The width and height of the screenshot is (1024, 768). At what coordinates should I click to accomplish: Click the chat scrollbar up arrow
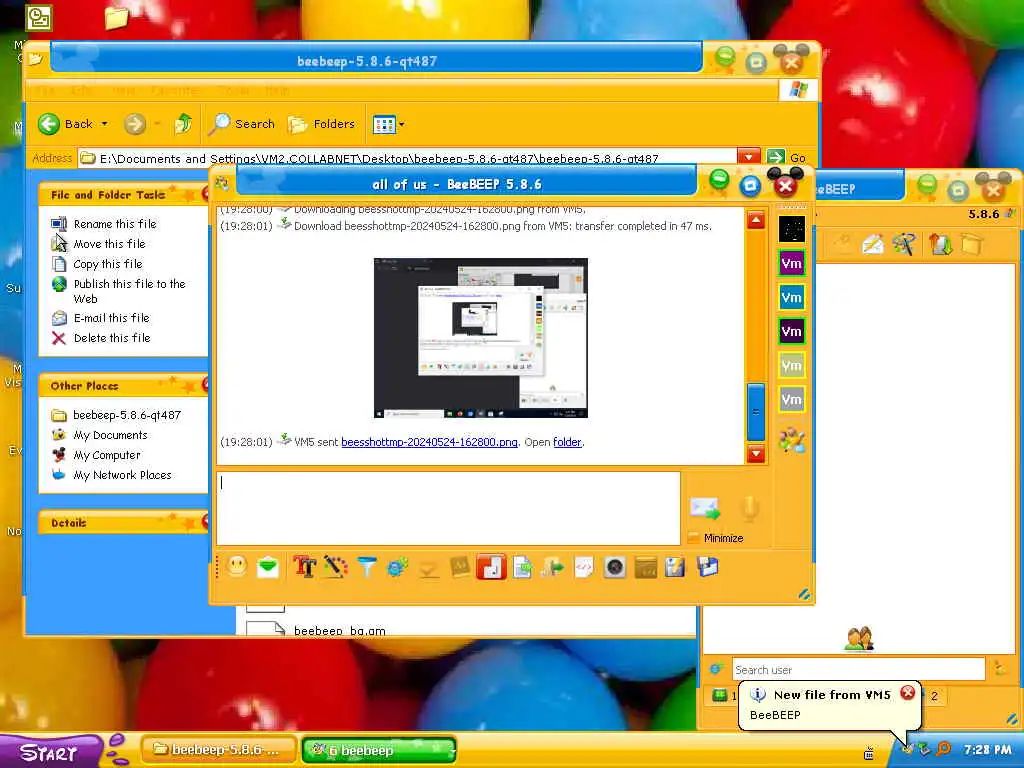point(756,220)
